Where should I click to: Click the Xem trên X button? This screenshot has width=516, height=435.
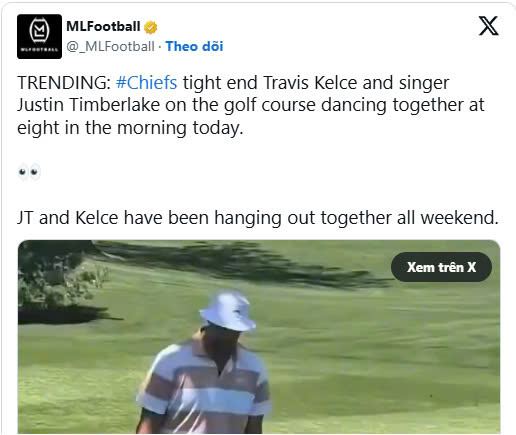pyautogui.click(x=441, y=267)
